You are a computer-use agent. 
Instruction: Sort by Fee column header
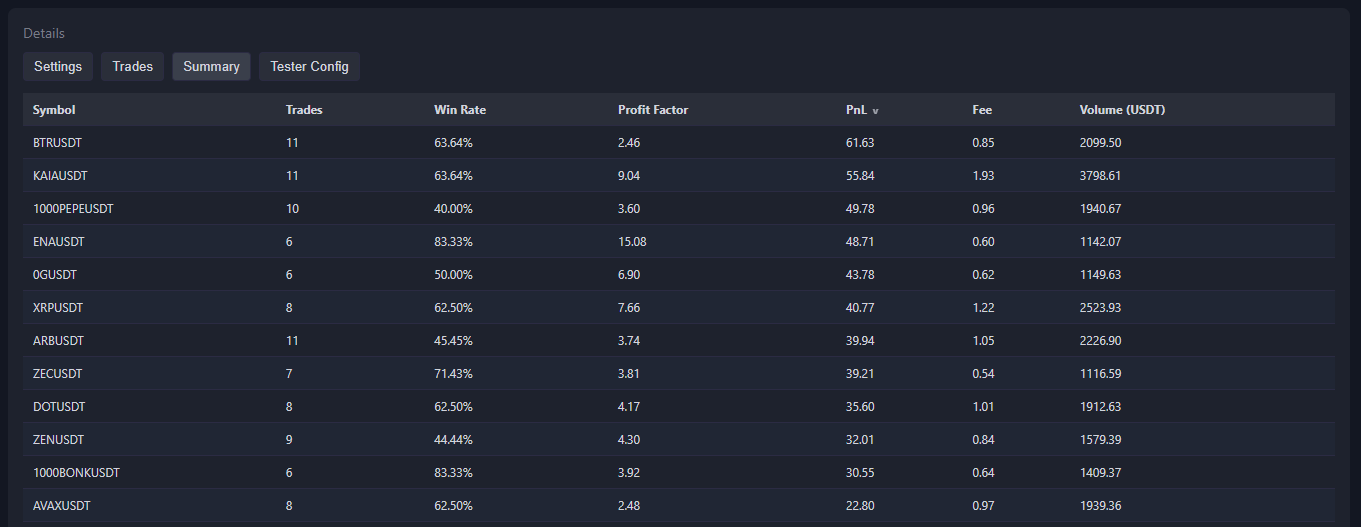pyautogui.click(x=982, y=110)
